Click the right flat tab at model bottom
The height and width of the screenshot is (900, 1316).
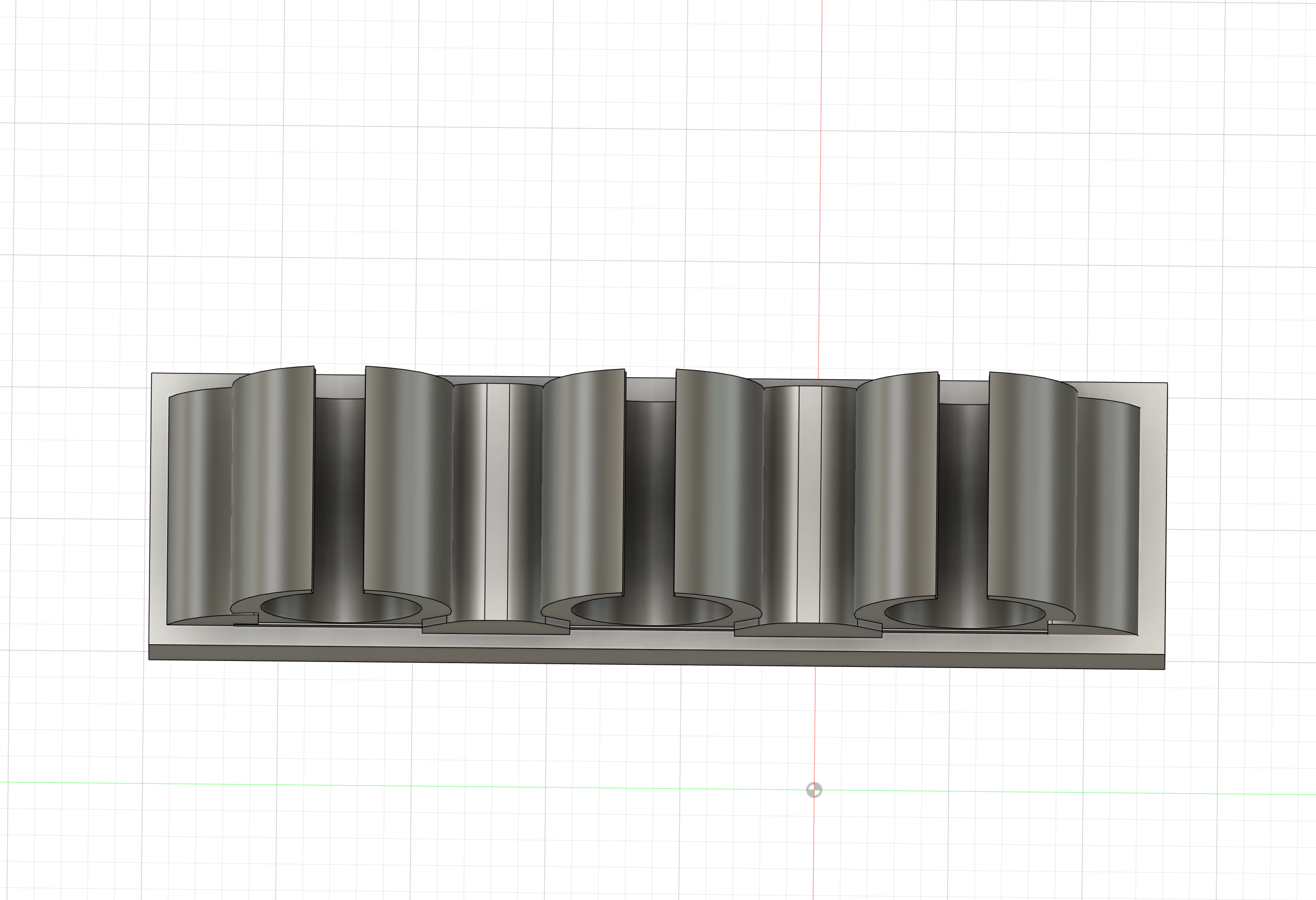(808, 630)
